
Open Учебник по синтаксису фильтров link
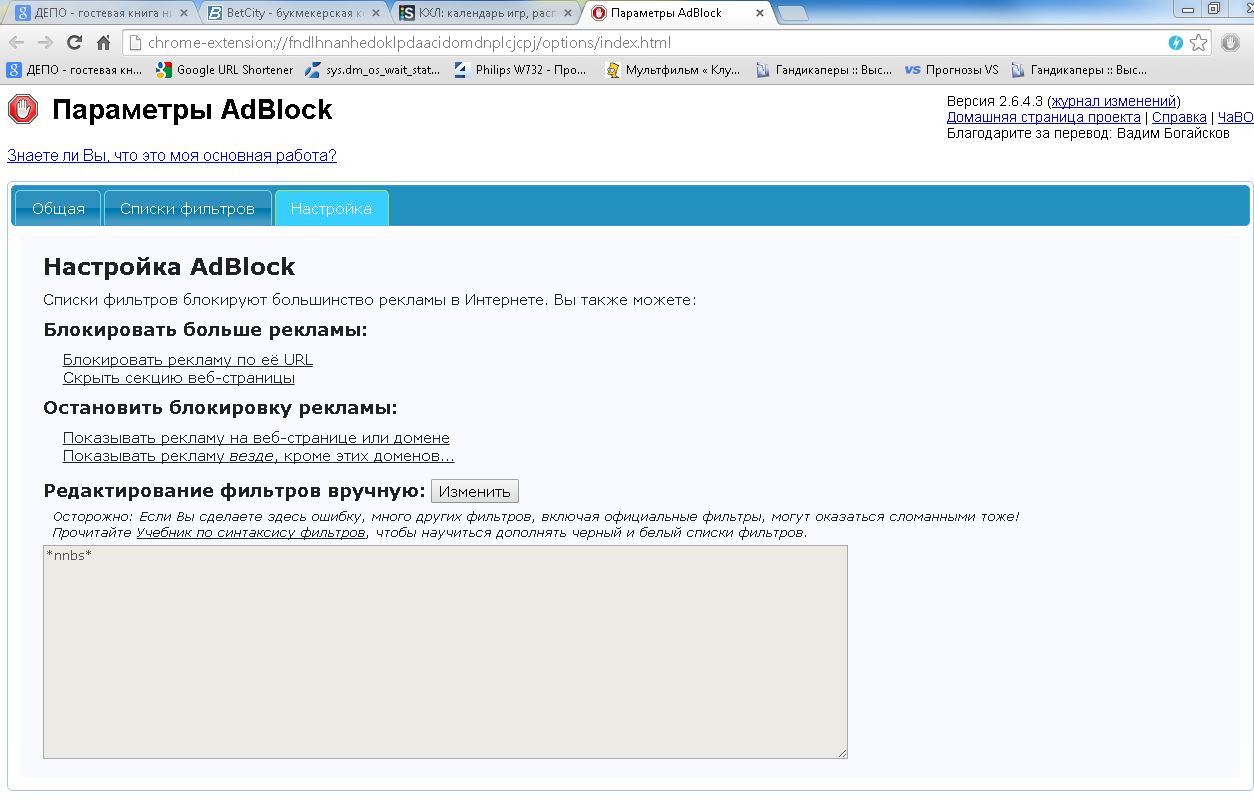click(251, 532)
